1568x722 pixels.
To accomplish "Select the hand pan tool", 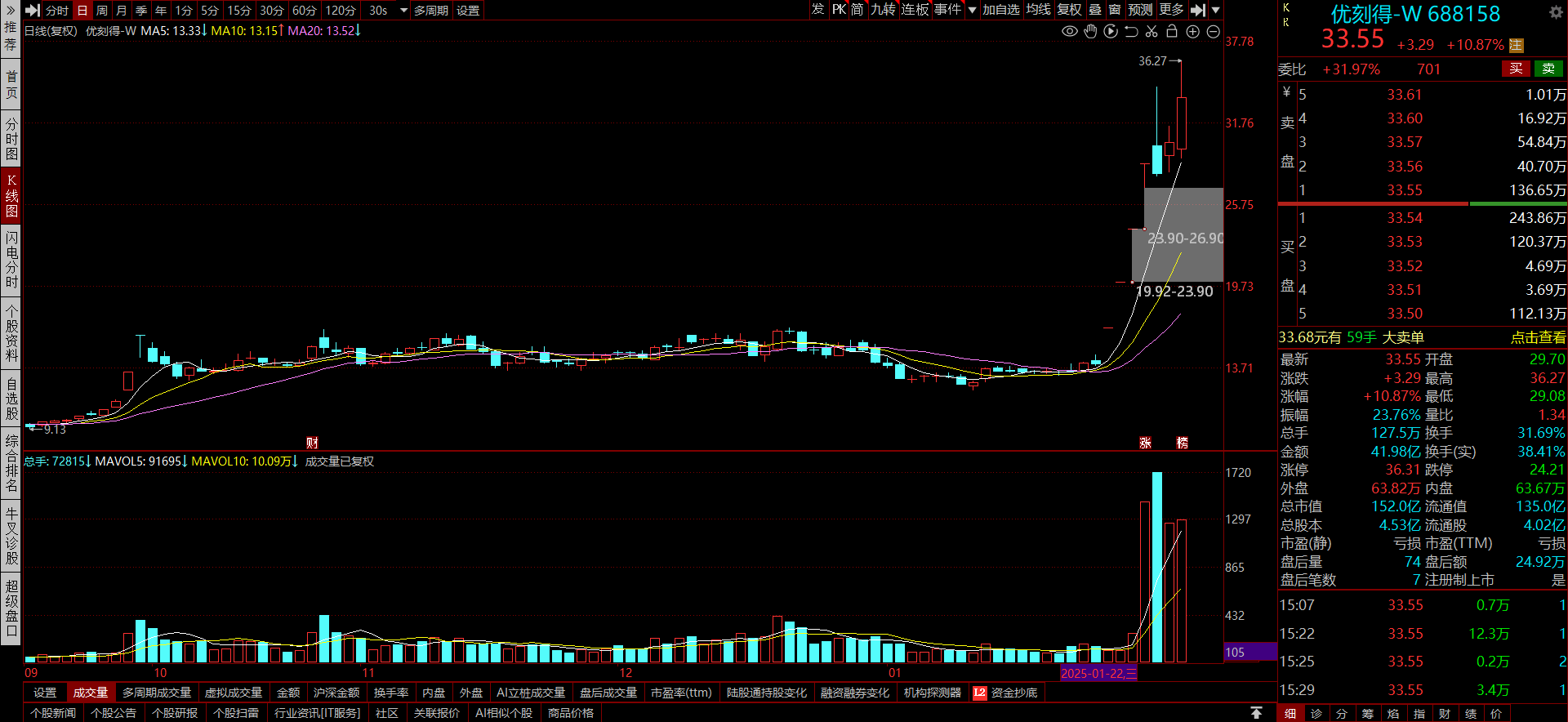I will [1090, 31].
